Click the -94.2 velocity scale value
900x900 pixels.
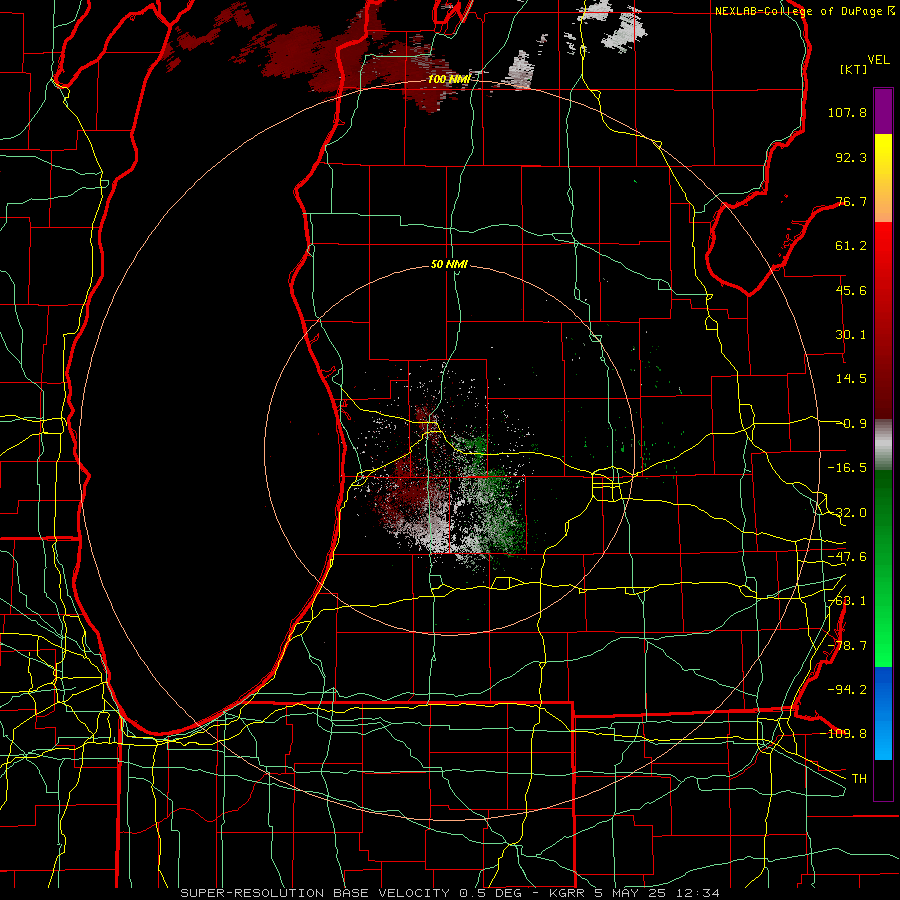coord(847,689)
